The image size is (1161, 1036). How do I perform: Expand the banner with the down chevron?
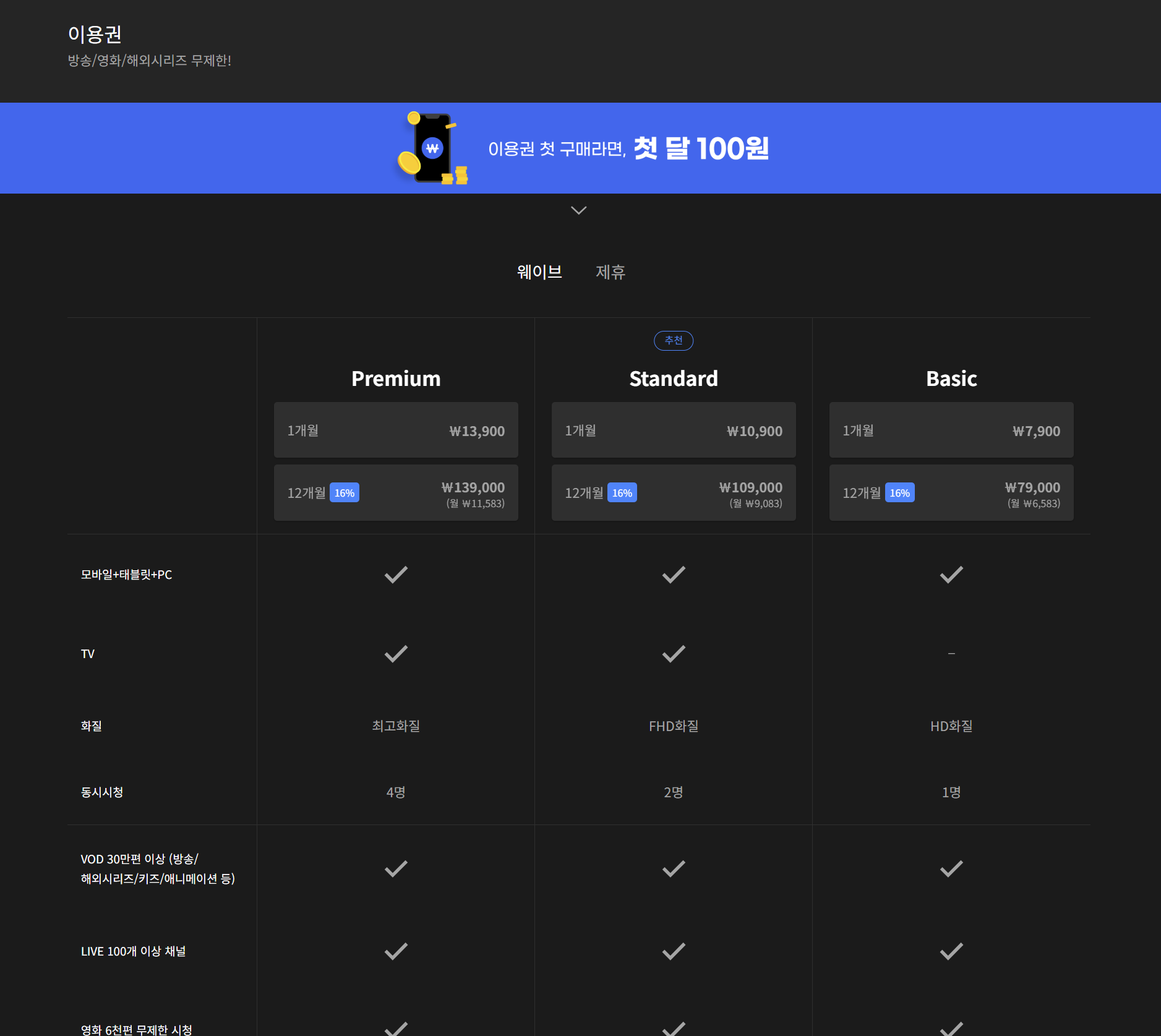[x=579, y=210]
